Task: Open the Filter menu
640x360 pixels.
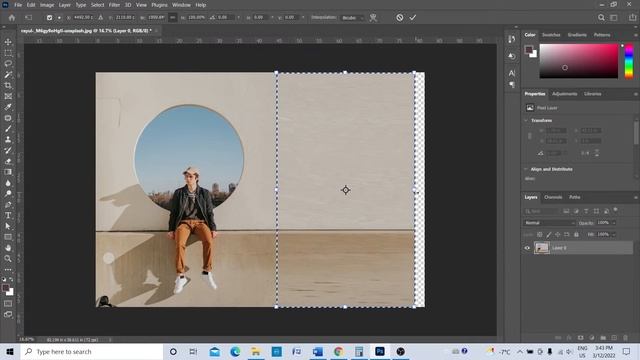Action: (114, 5)
